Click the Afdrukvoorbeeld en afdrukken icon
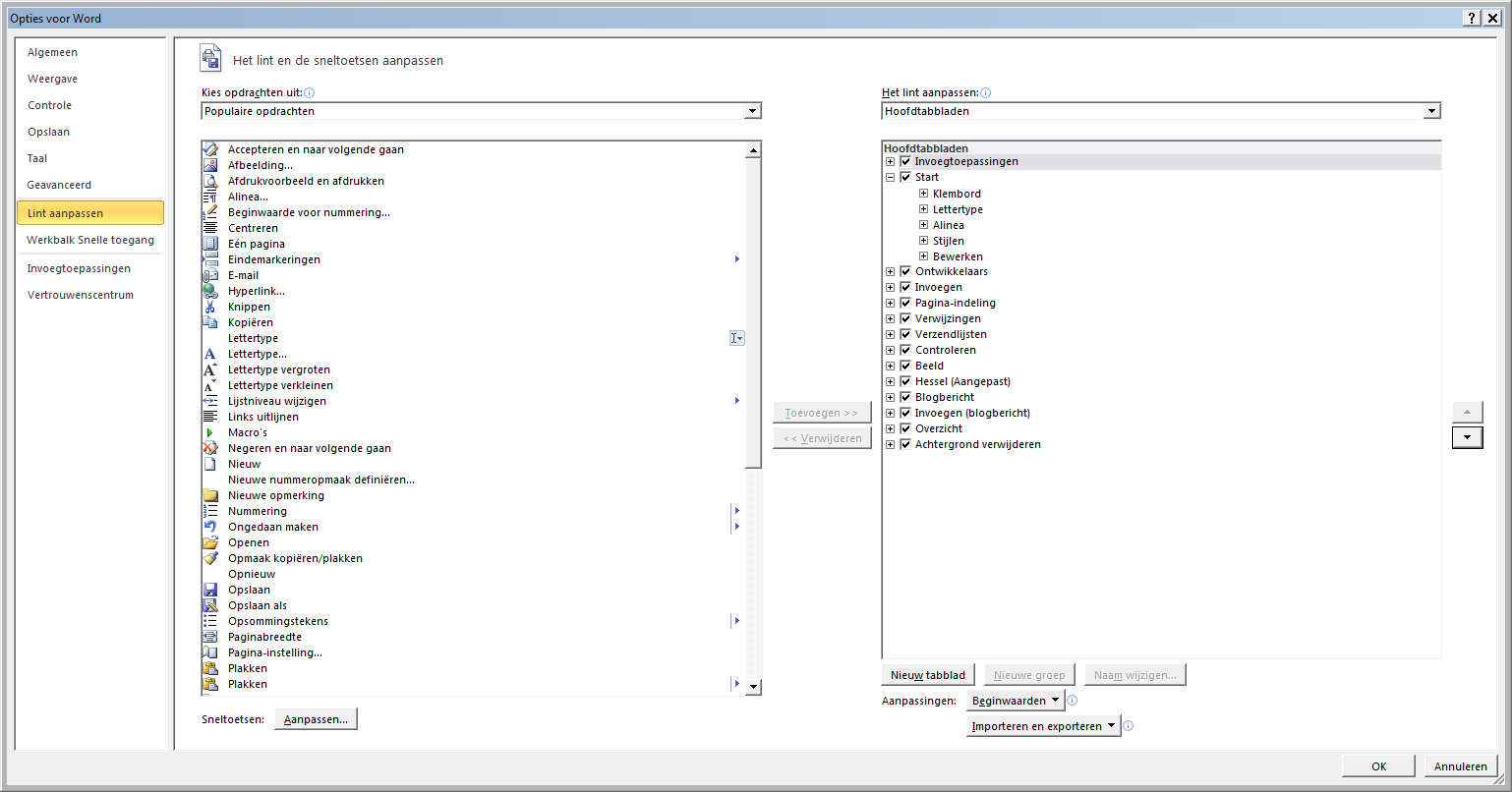Screen dimensions: 1512x792 coord(209,181)
